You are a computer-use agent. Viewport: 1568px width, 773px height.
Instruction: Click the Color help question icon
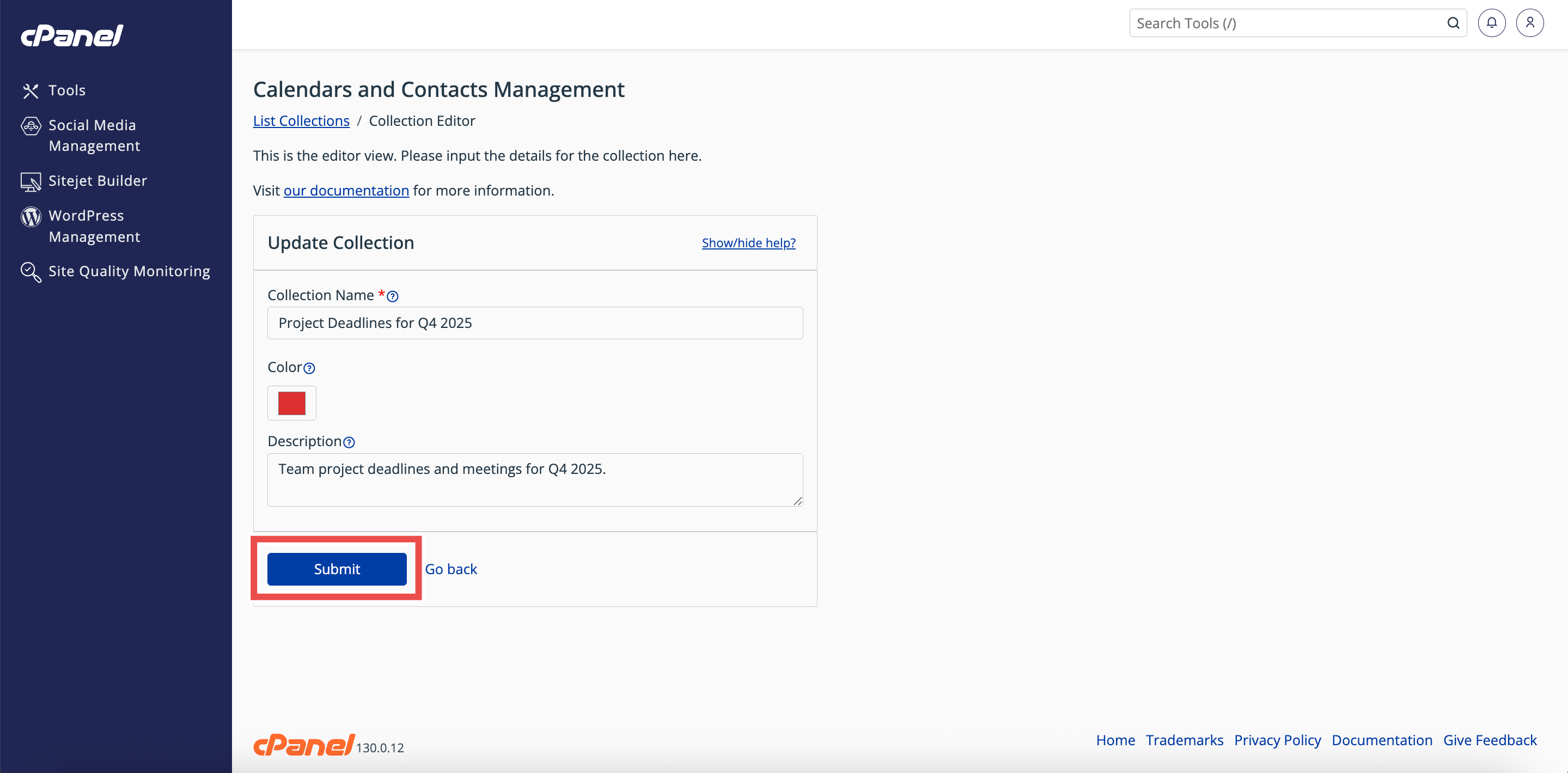coord(309,368)
